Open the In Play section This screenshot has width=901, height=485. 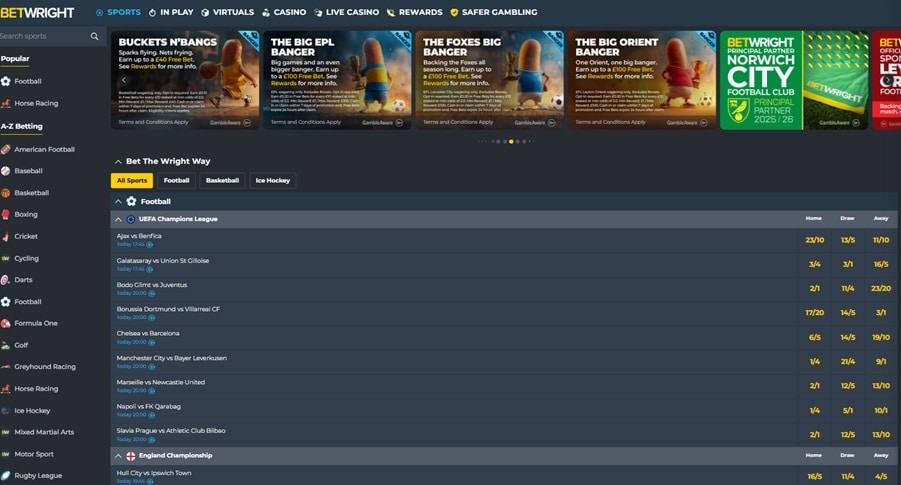coord(171,12)
